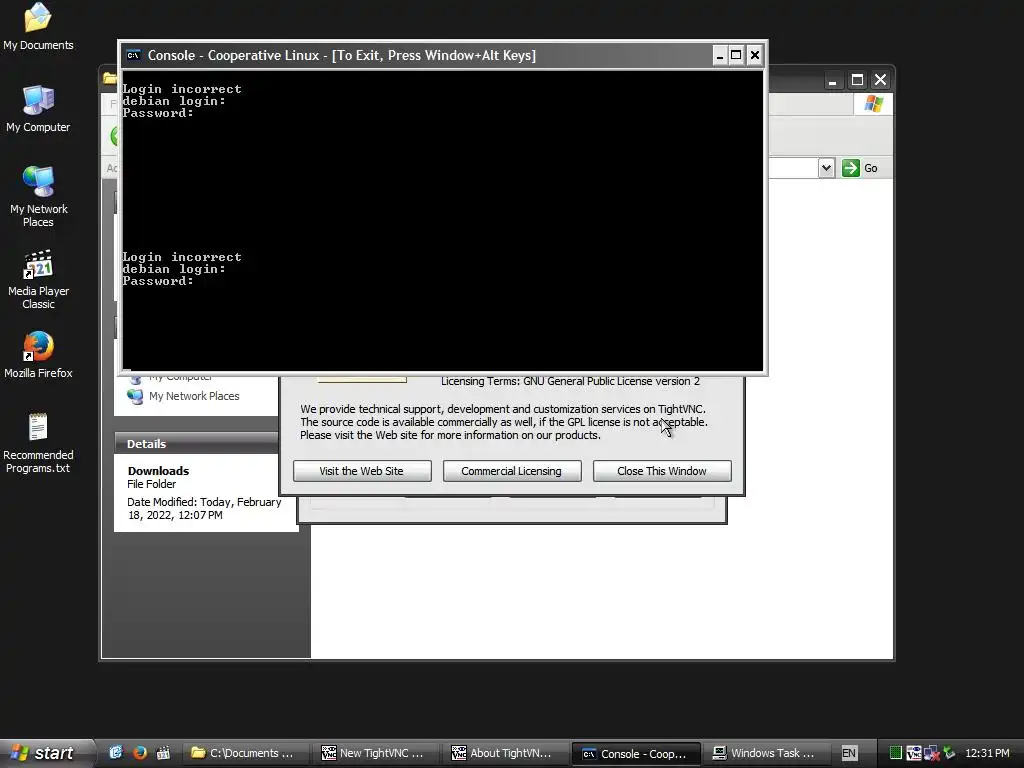Open the My Documents desktop icon
1024x768 pixels.
(x=38, y=26)
